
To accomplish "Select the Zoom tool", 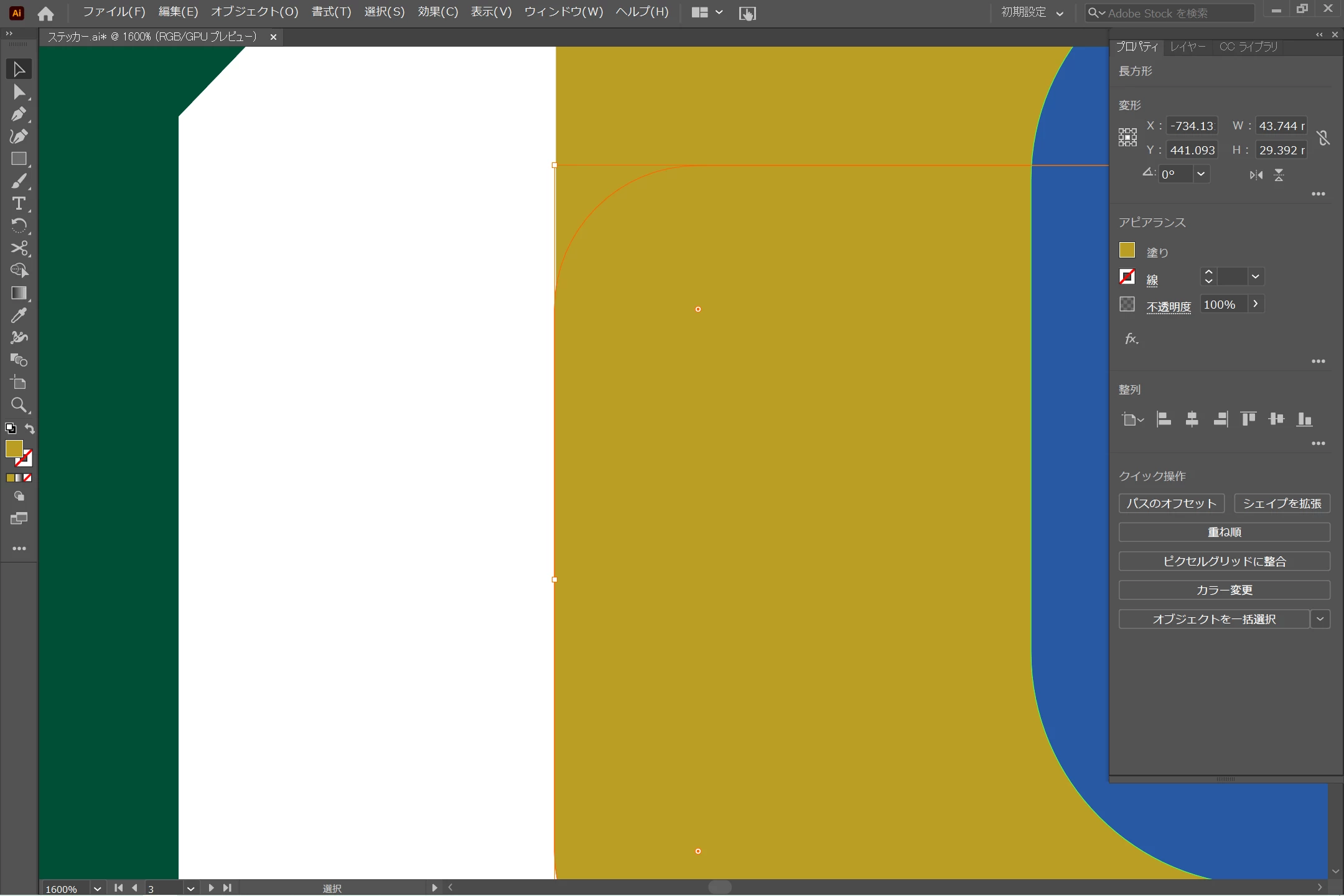I will click(x=18, y=406).
